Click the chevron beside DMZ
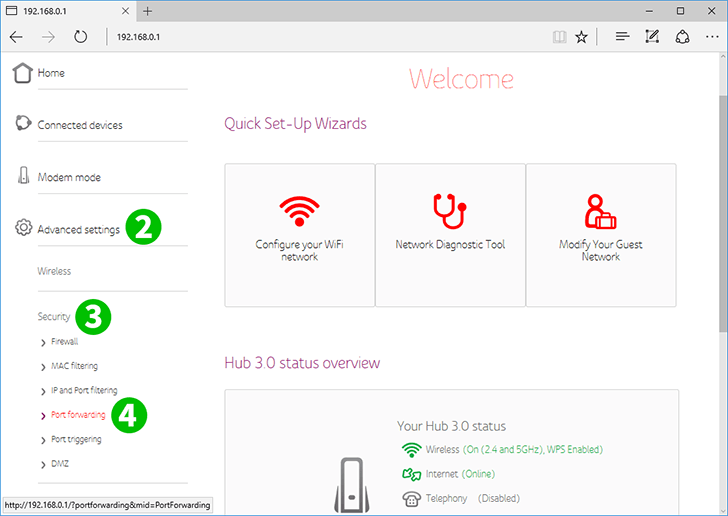 (43, 464)
